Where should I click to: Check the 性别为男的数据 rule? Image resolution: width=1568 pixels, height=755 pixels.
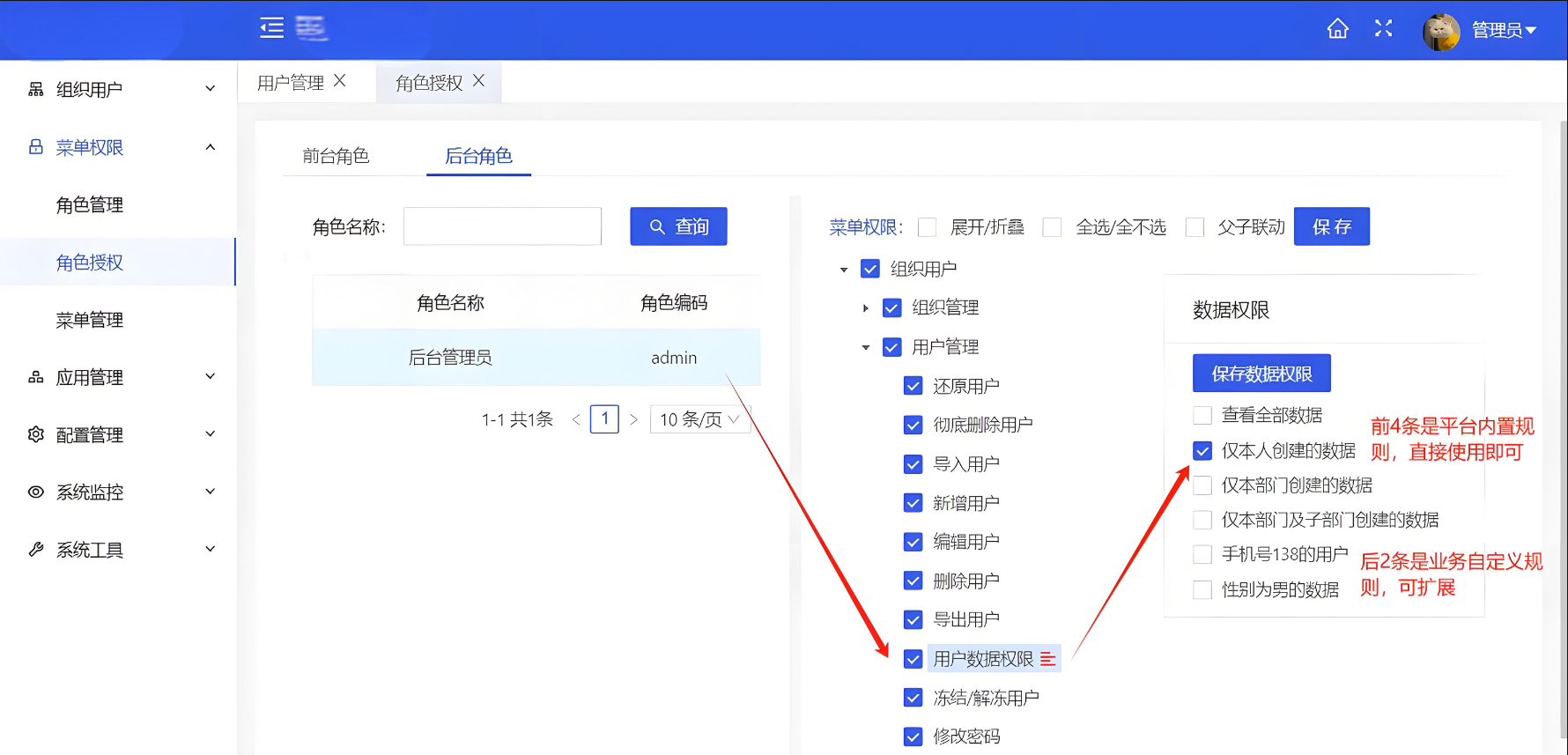coord(1202,589)
